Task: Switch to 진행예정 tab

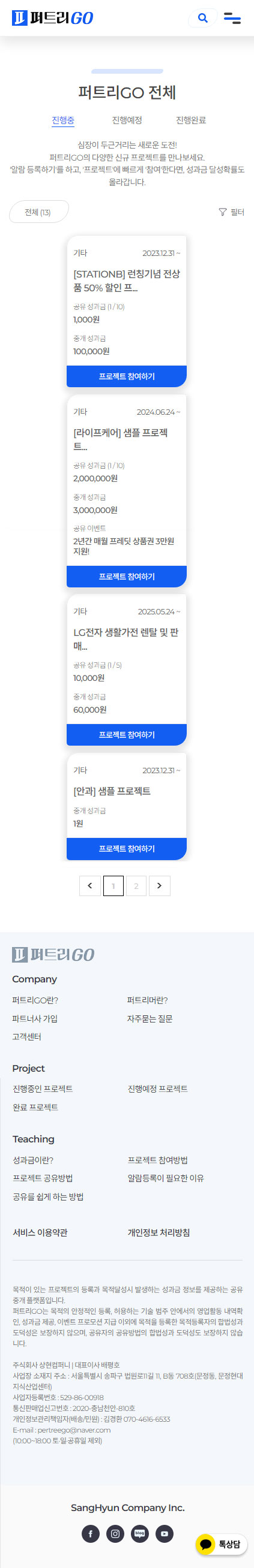Action: (127, 120)
